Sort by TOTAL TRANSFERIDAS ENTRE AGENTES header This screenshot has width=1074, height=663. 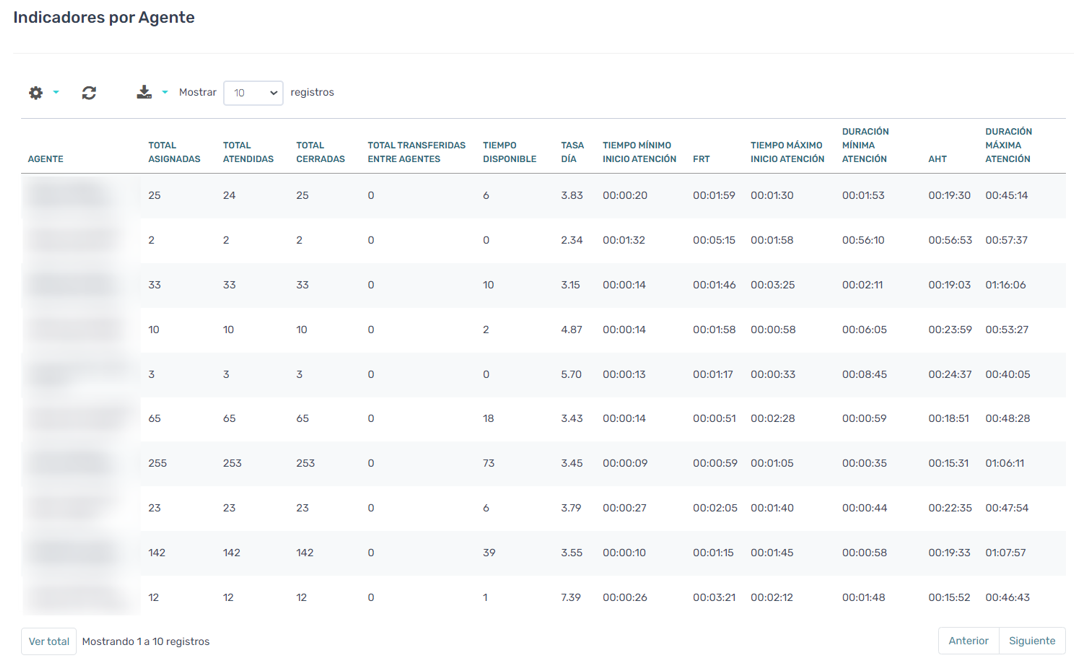[416, 152]
